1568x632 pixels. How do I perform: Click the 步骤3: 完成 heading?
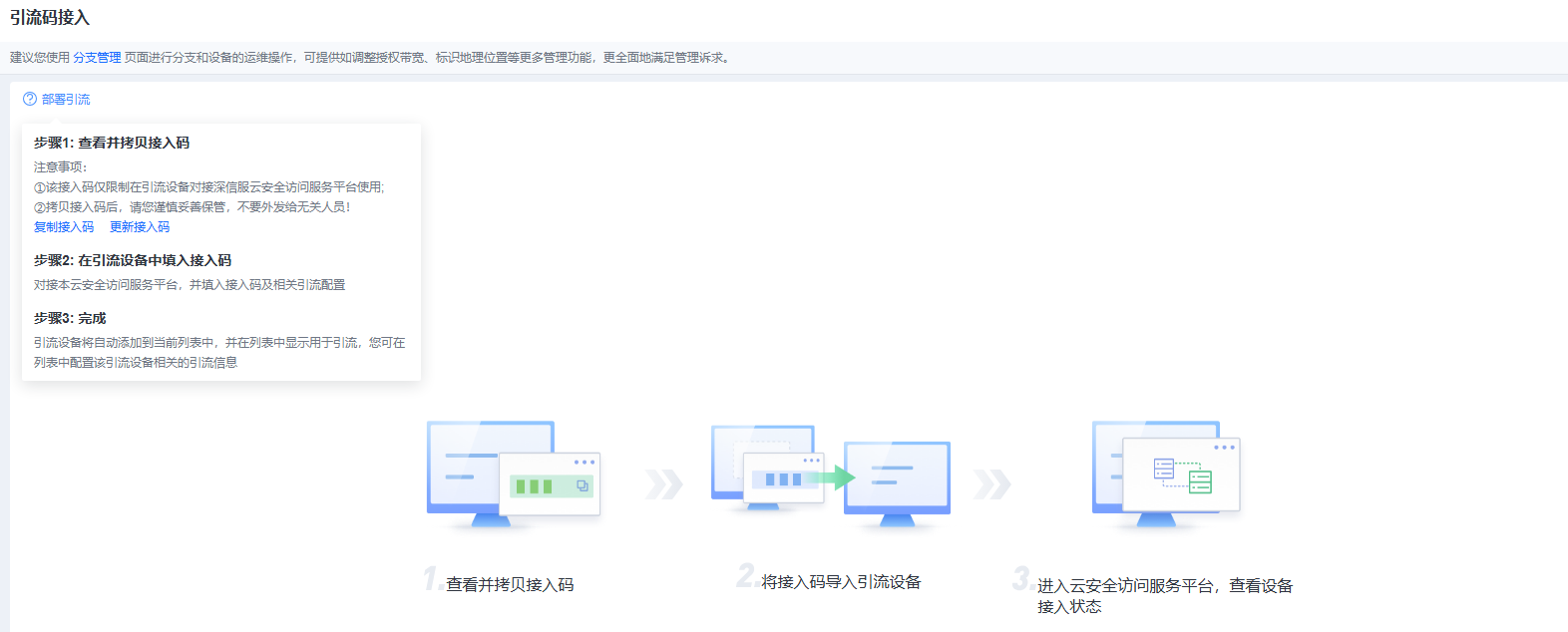click(x=70, y=319)
